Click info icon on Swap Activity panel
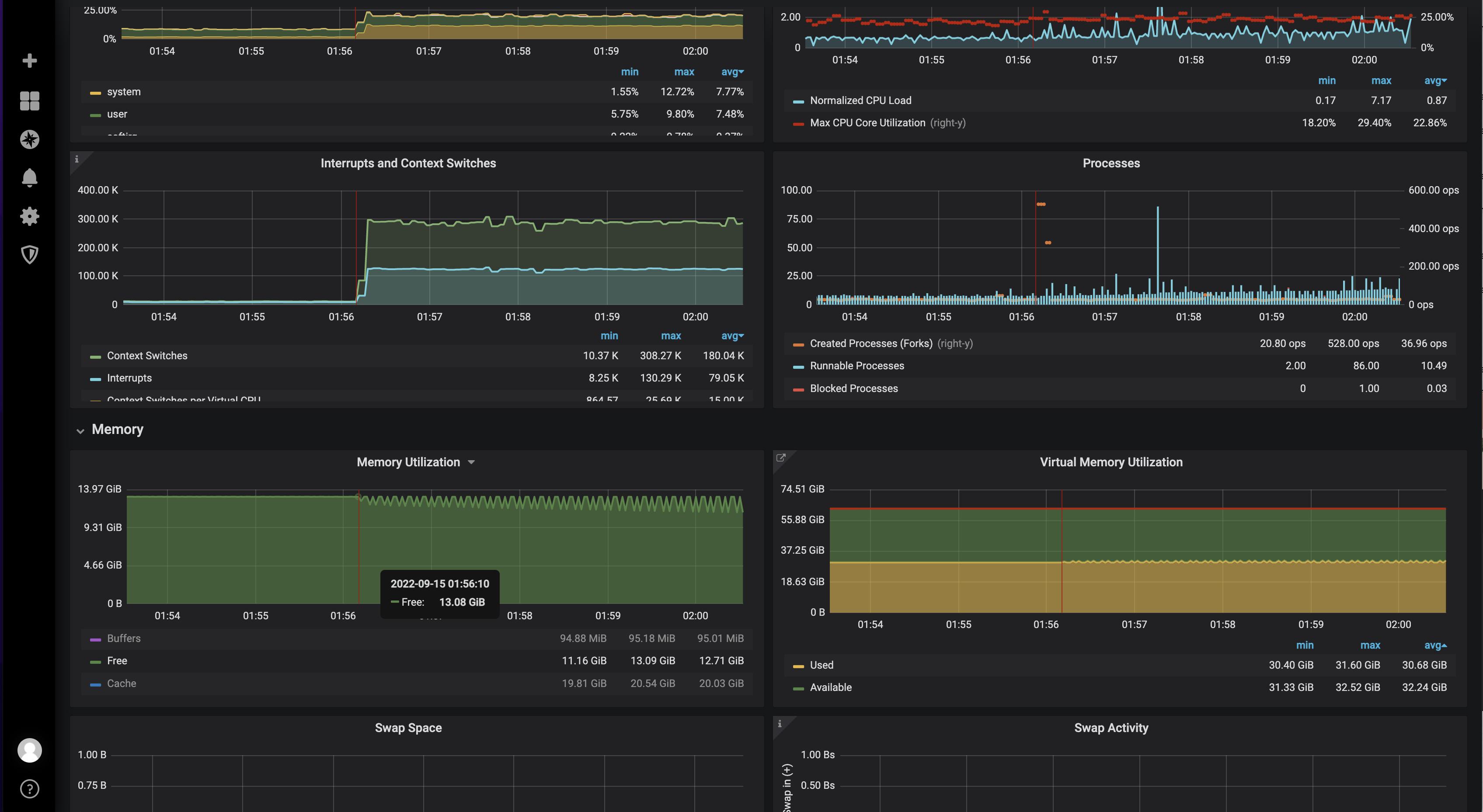The width and height of the screenshot is (1483, 812). point(780,723)
